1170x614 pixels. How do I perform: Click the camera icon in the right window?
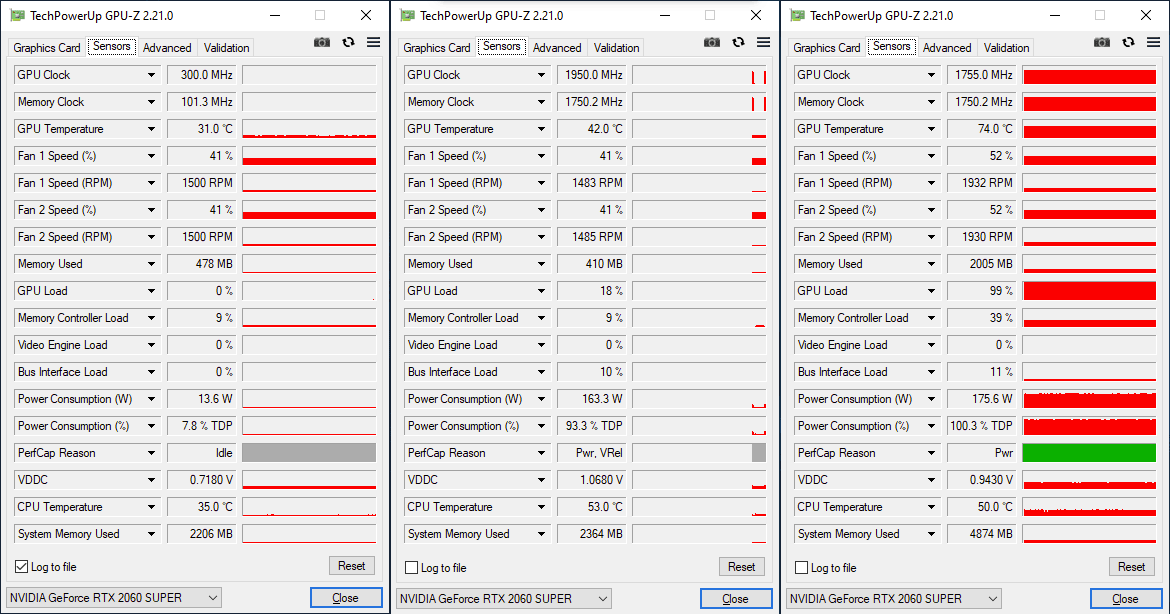pos(1101,42)
